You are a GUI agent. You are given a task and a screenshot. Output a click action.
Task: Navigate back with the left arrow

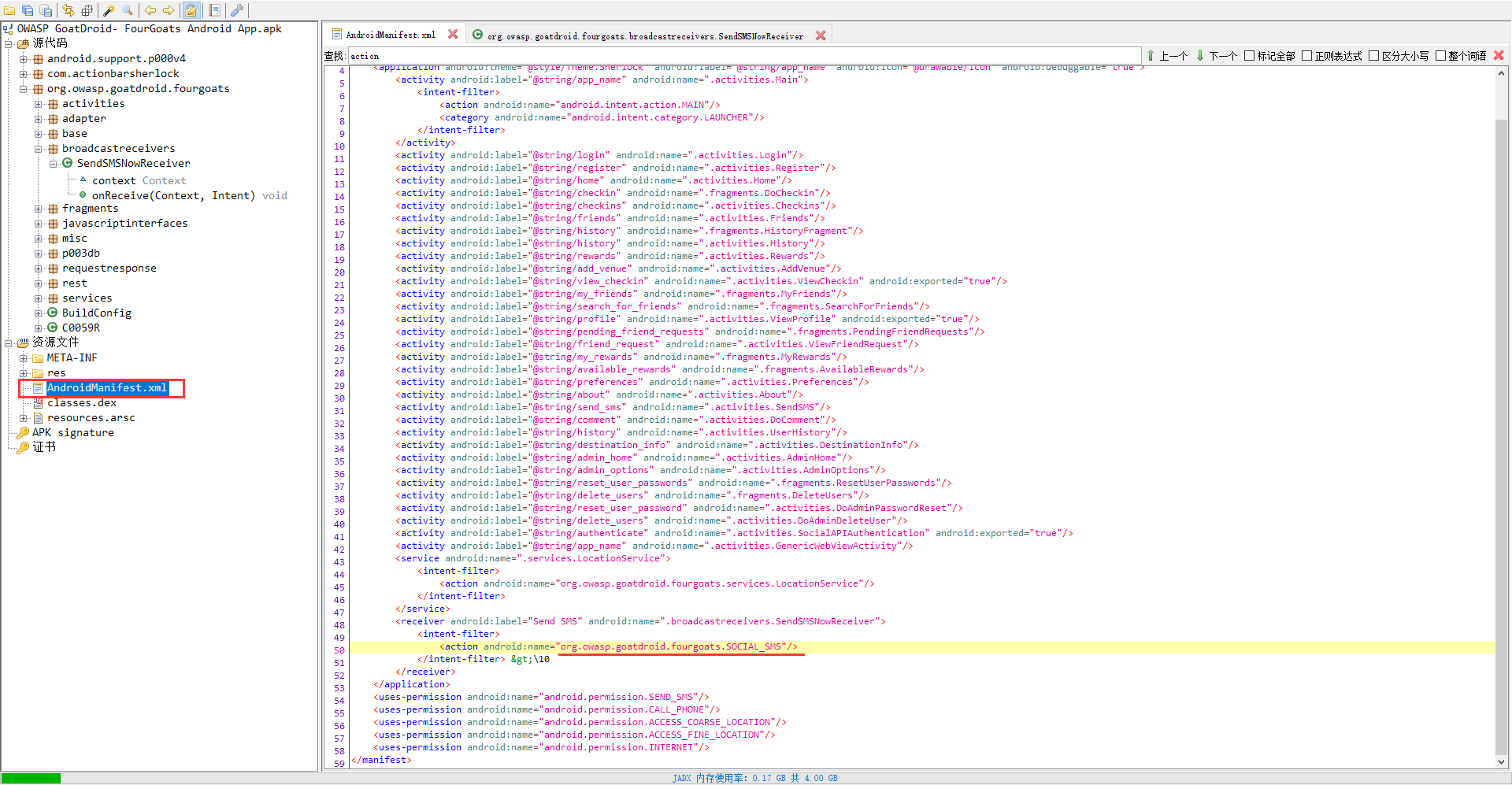[x=150, y=10]
